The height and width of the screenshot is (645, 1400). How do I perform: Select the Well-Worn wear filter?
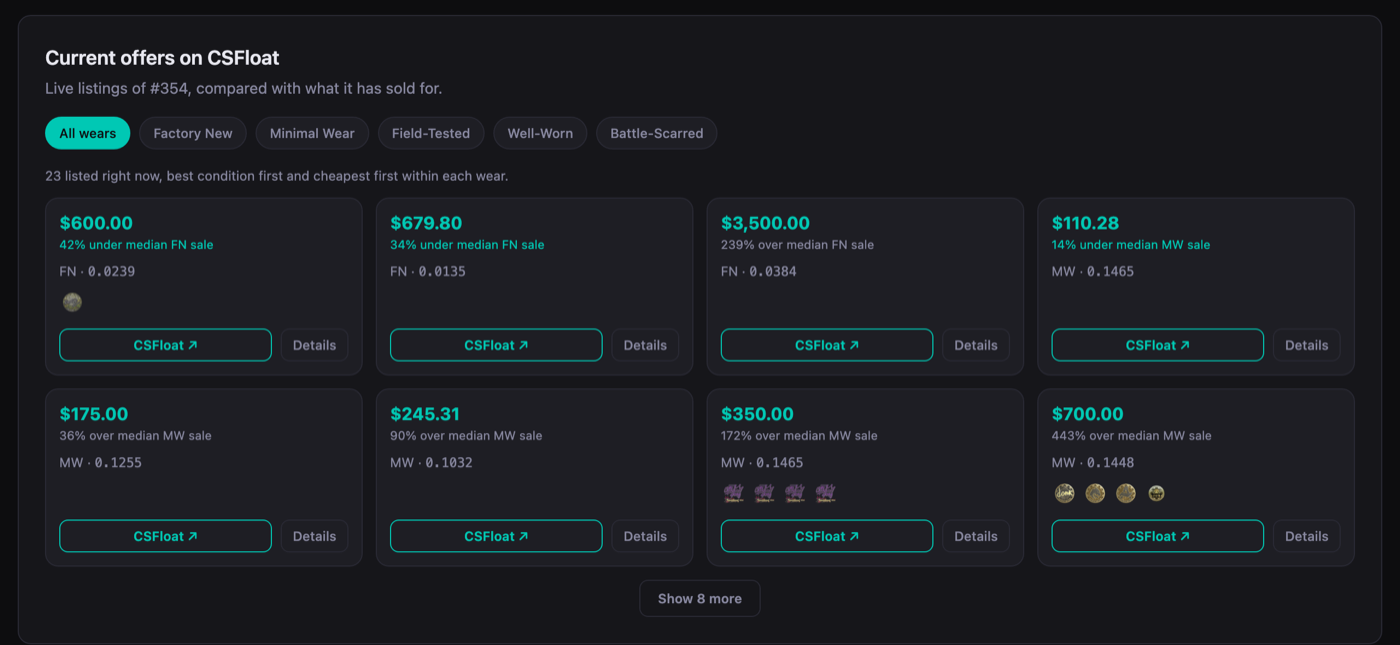click(540, 133)
